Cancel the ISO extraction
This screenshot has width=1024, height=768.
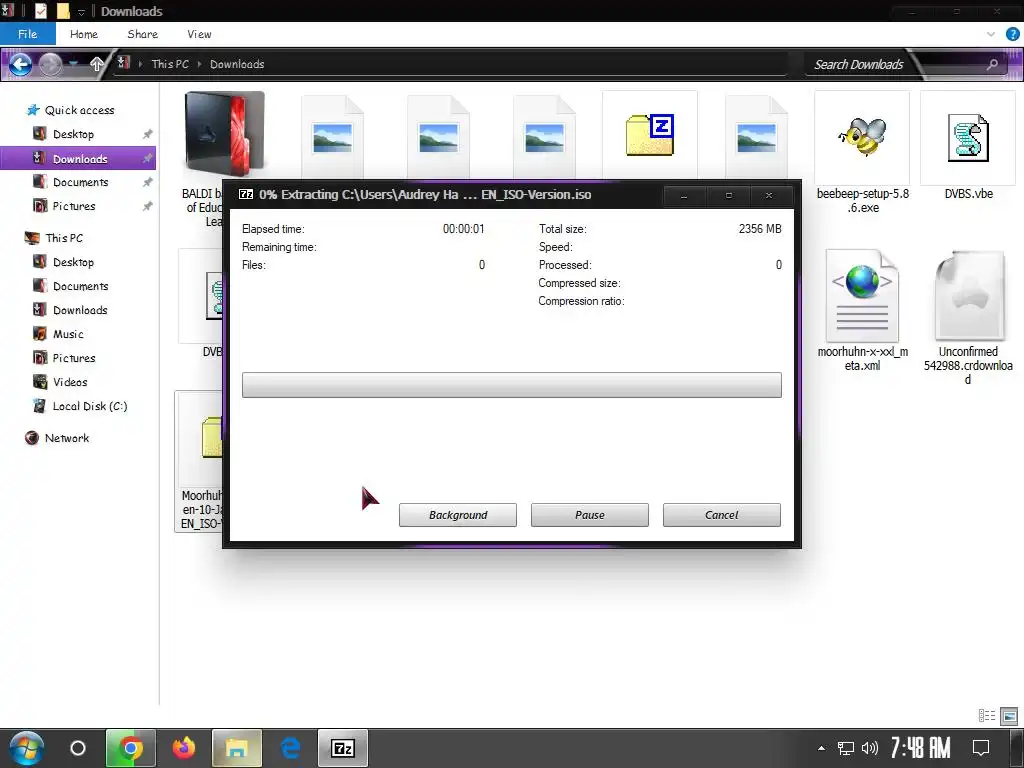click(722, 515)
